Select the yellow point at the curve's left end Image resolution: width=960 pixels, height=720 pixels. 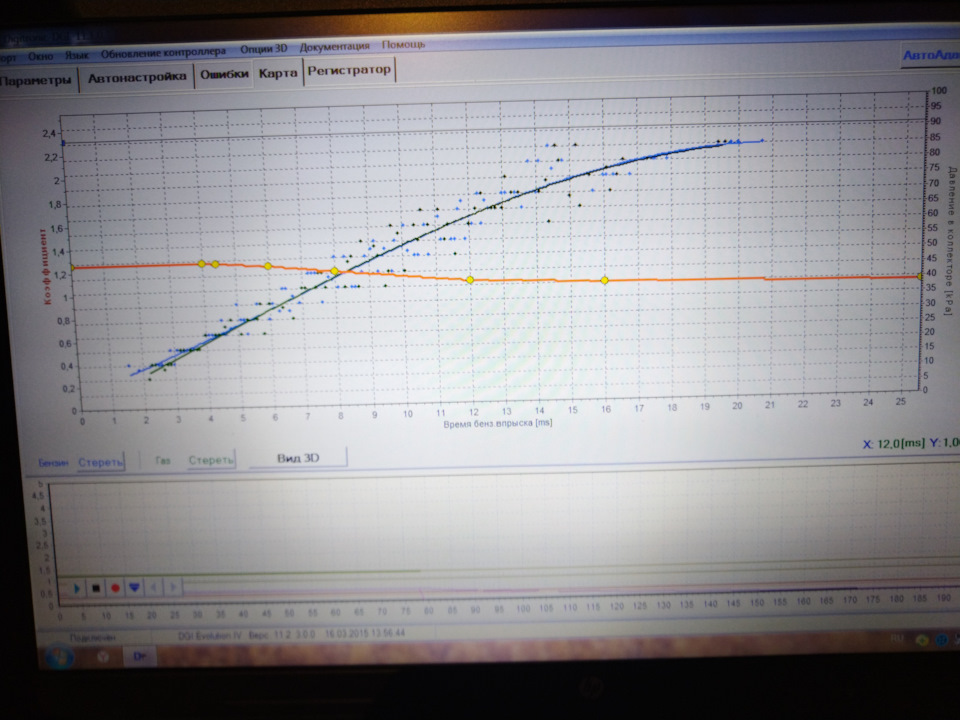(72, 268)
